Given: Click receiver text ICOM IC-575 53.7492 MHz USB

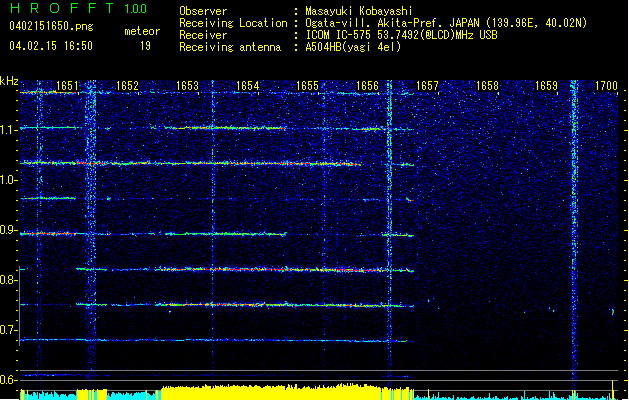Looking at the screenshot, I should [x=402, y=35].
